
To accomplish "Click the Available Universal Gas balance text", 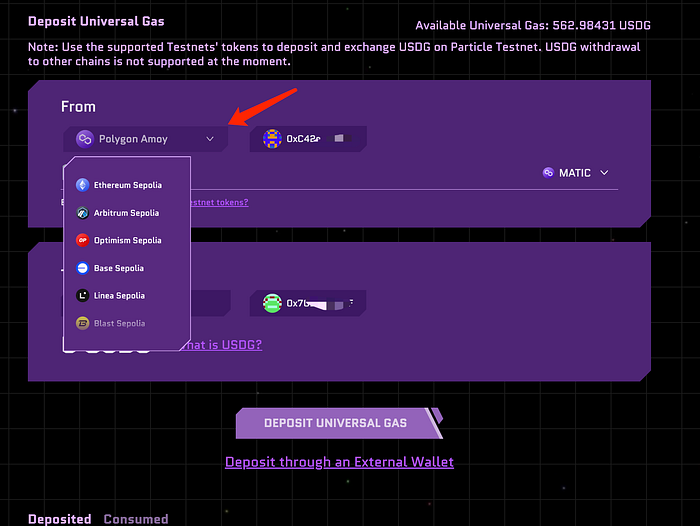I will click(x=544, y=25).
